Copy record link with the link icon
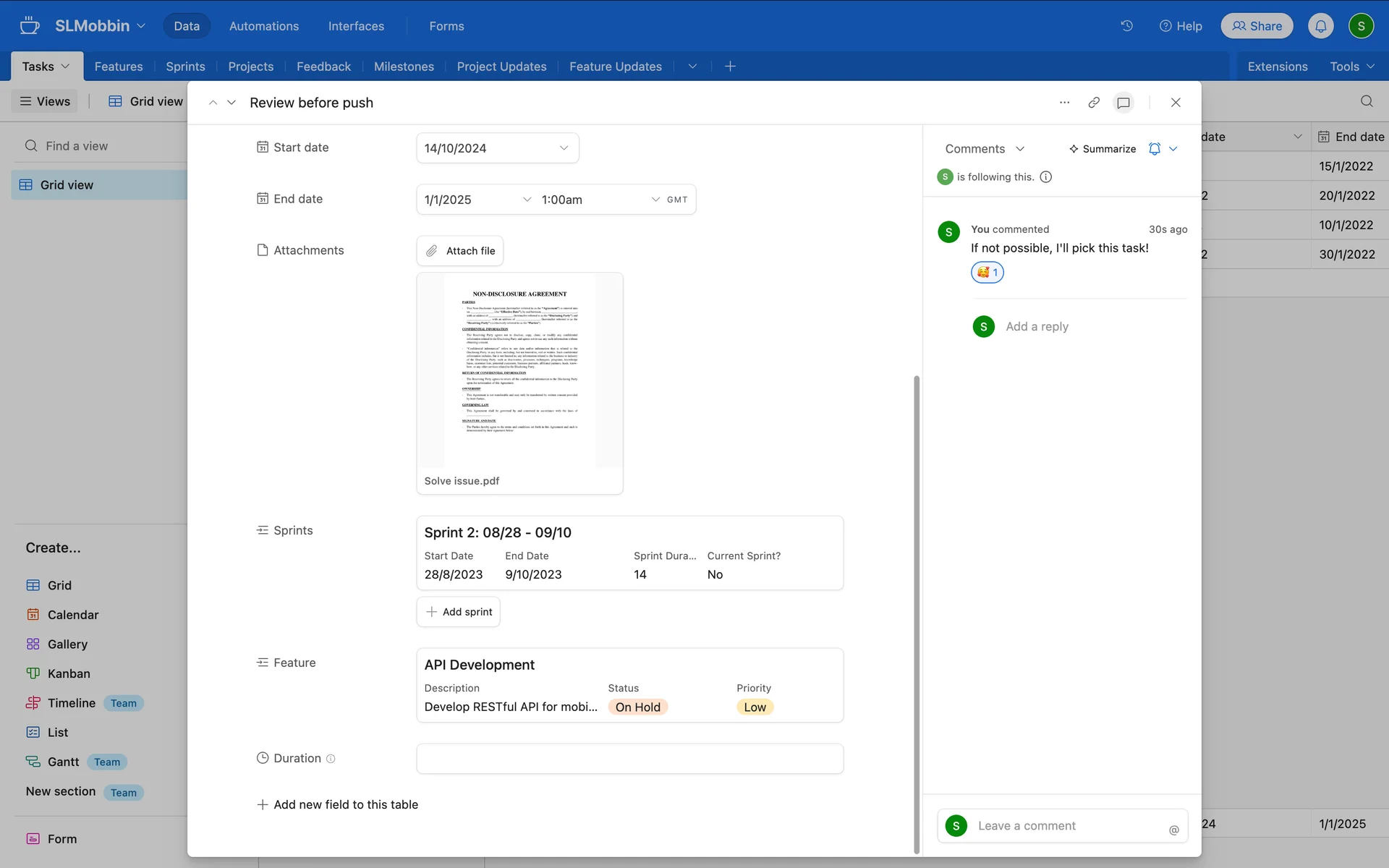Image resolution: width=1389 pixels, height=868 pixels. [1094, 103]
